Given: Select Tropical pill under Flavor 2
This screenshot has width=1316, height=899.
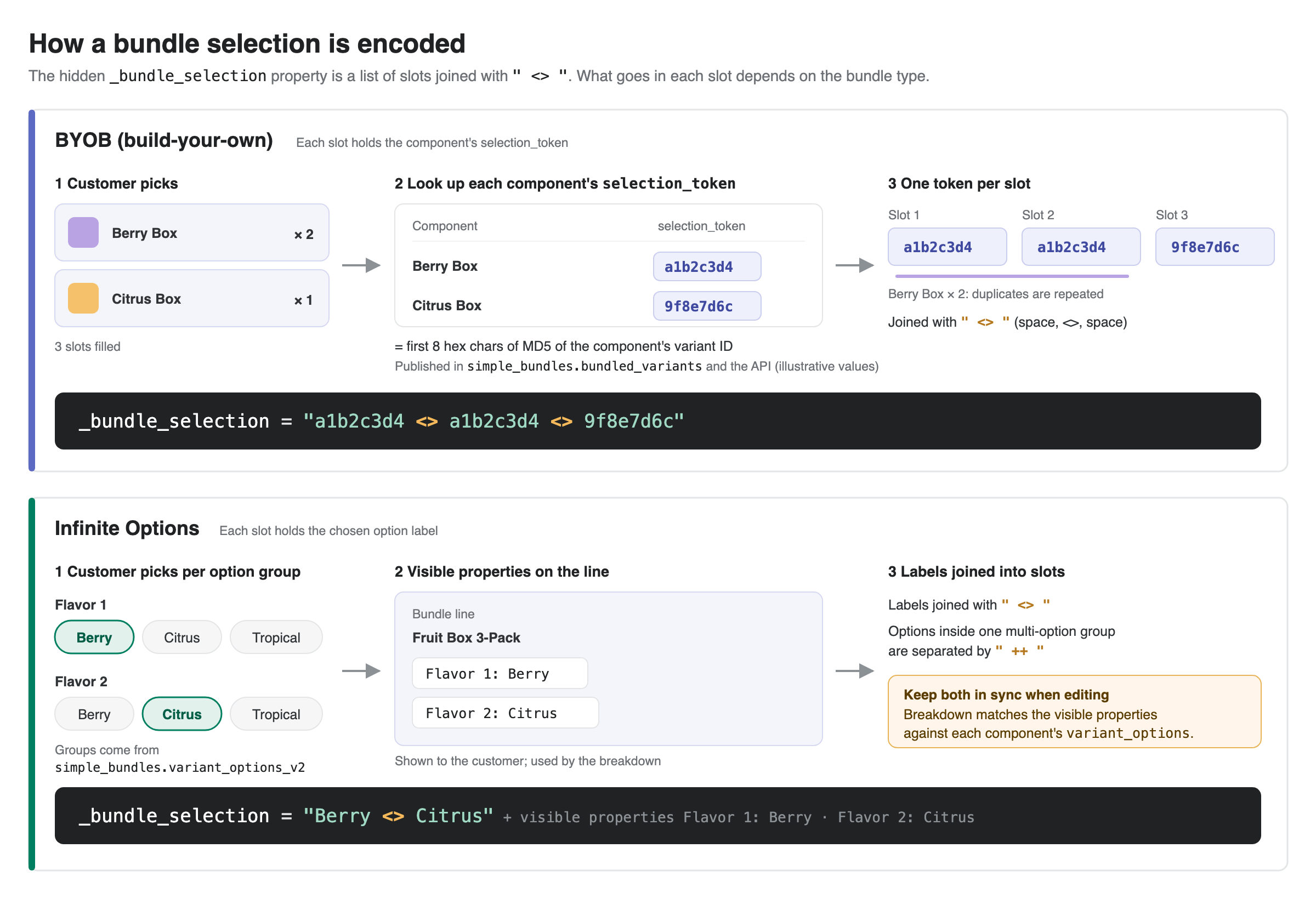Looking at the screenshot, I should click(x=276, y=714).
